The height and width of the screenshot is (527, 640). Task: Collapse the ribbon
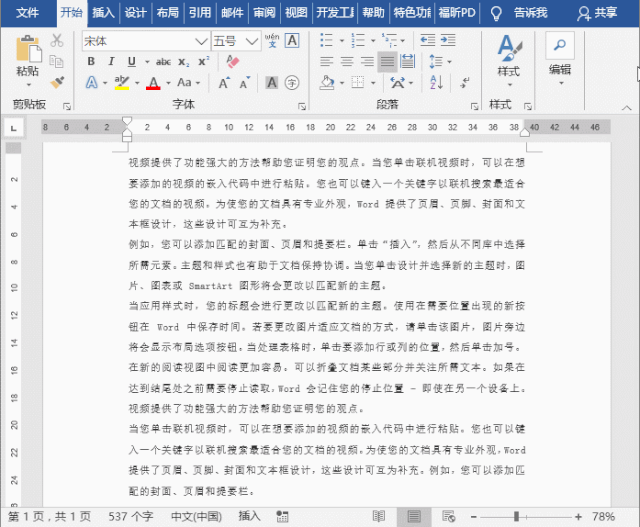coord(627,108)
